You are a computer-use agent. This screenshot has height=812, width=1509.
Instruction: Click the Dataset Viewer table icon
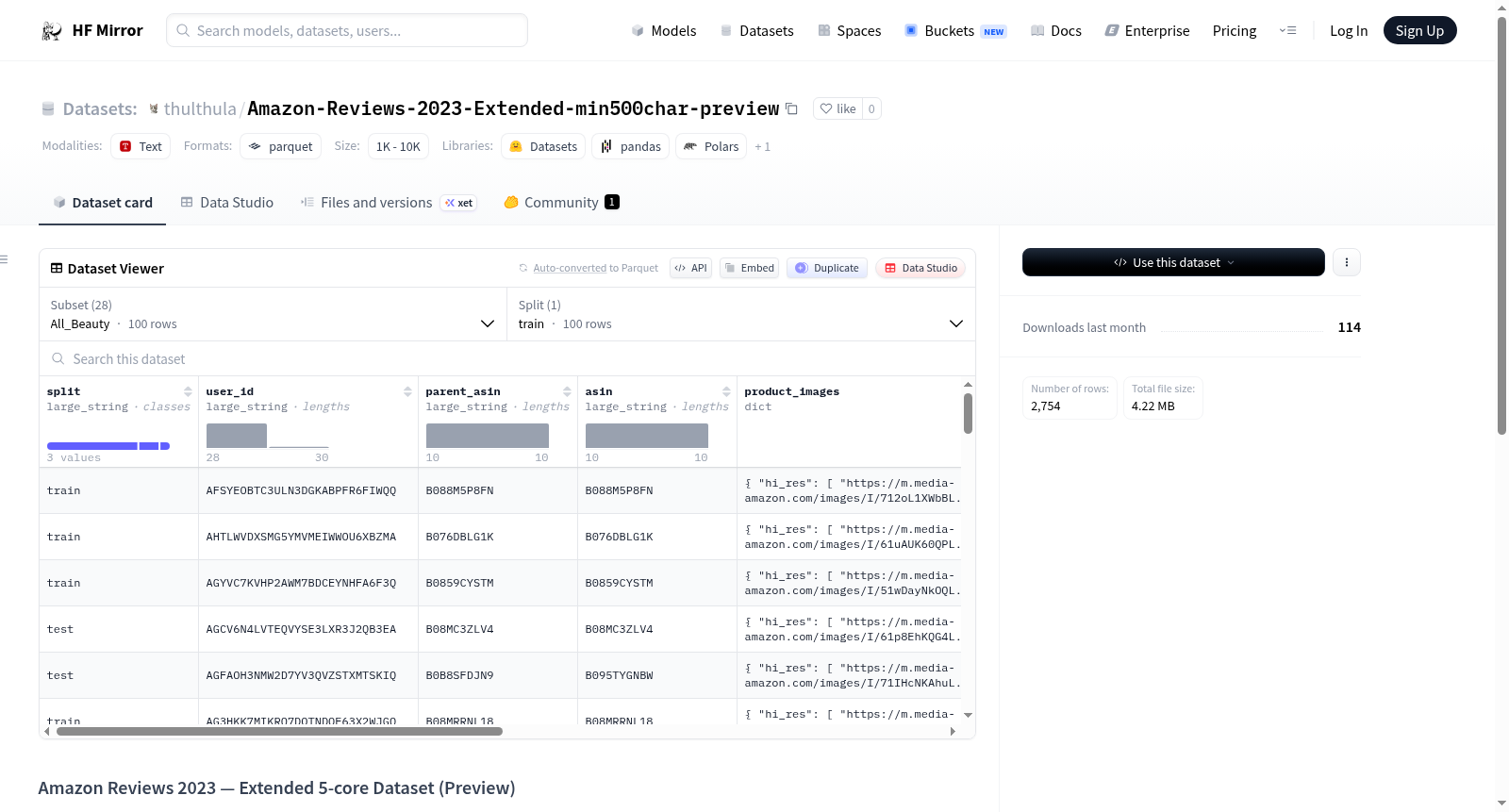click(x=57, y=268)
